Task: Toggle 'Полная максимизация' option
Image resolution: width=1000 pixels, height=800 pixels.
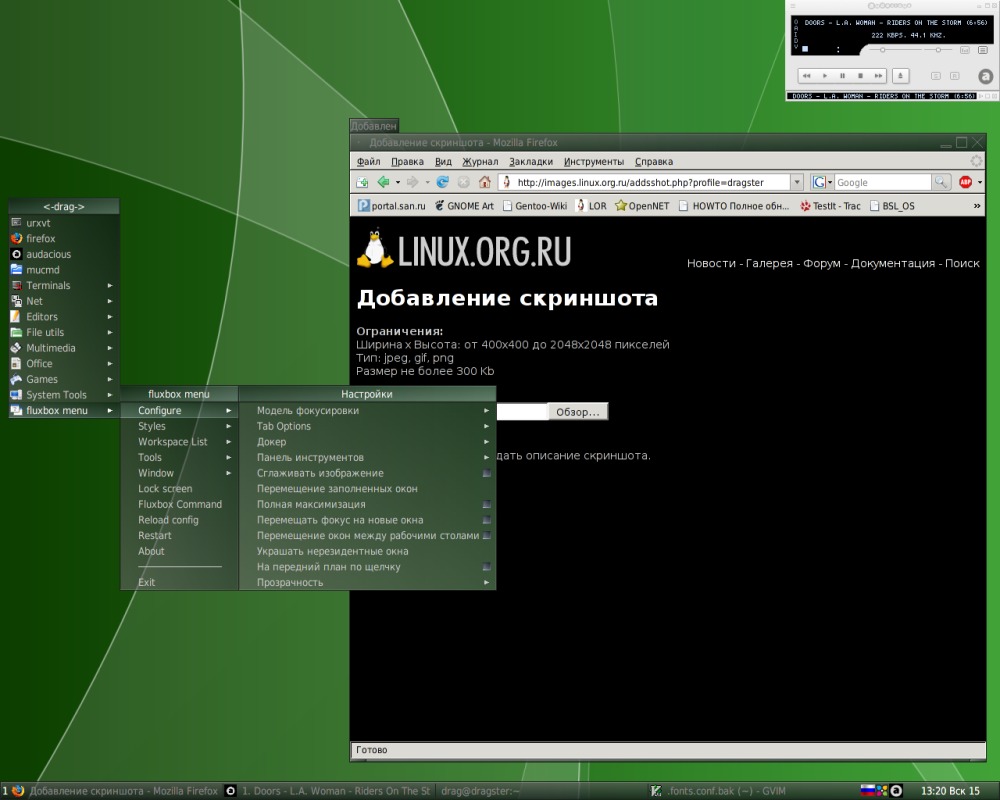Action: 367,505
